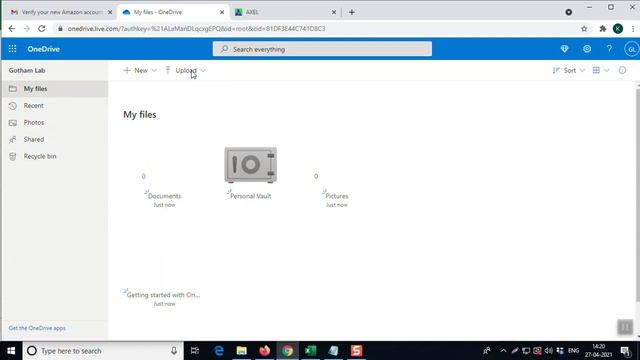Click the pause button at bottom right

[x=625, y=327]
